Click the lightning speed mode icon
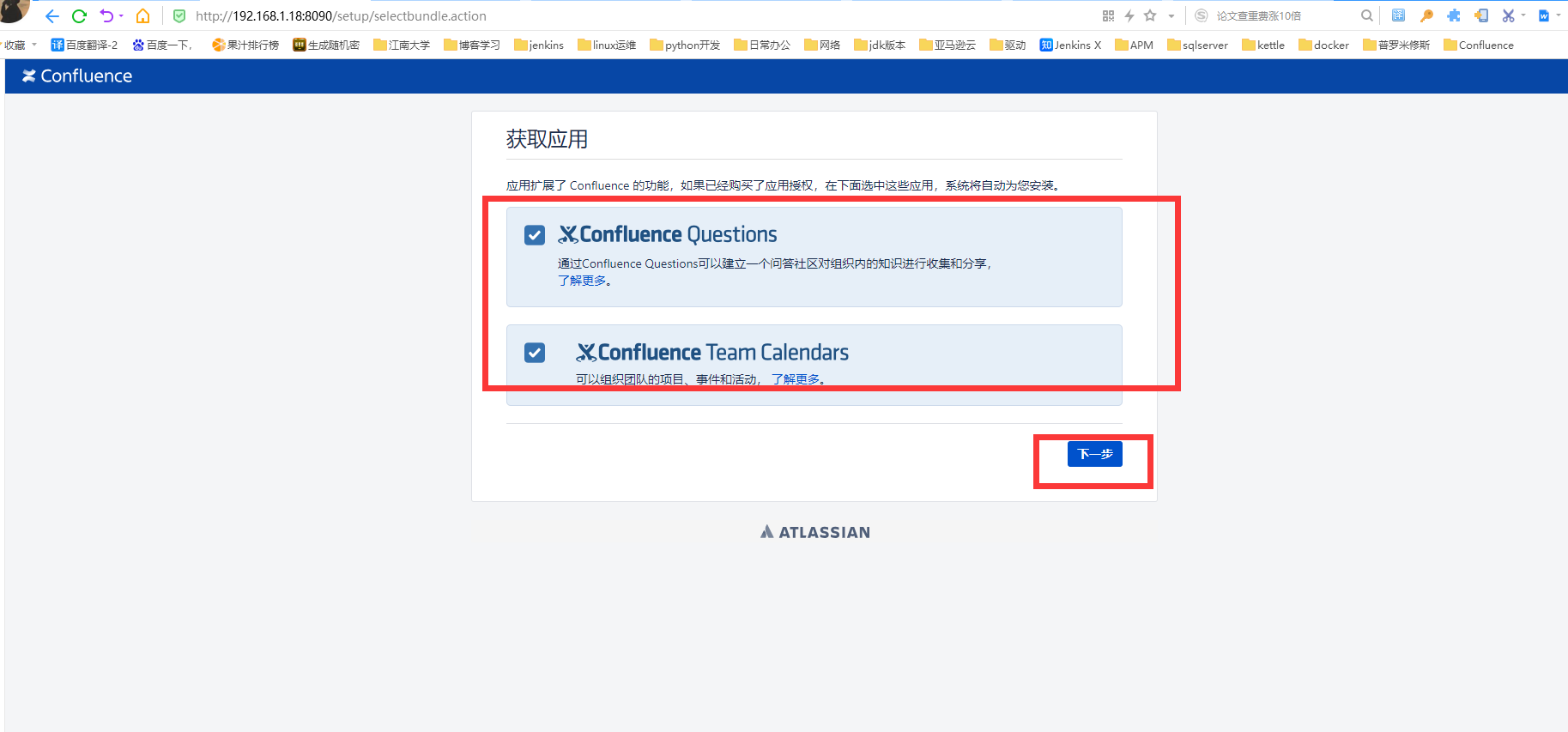This screenshot has width=1568, height=732. pos(1129,16)
